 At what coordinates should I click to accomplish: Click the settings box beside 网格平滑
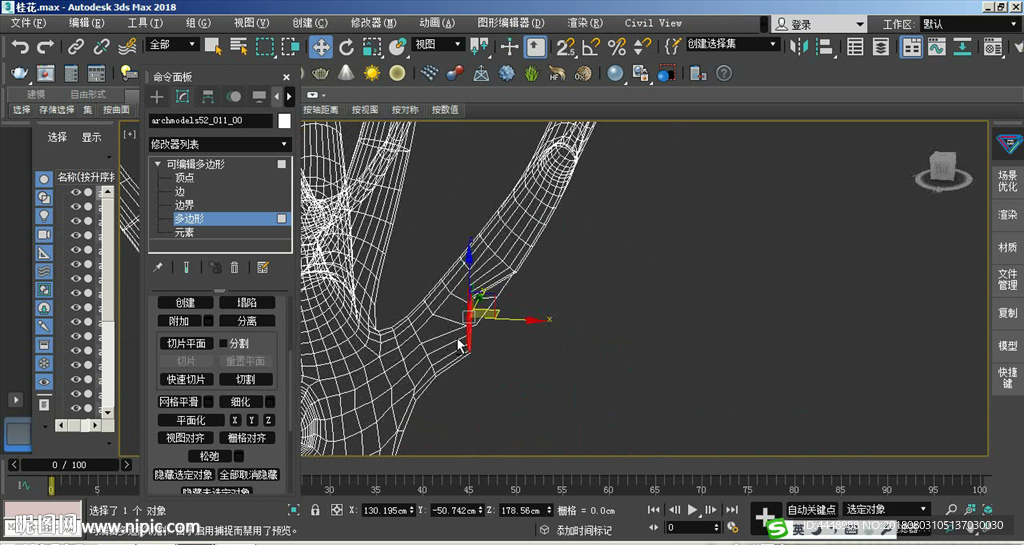pos(208,402)
